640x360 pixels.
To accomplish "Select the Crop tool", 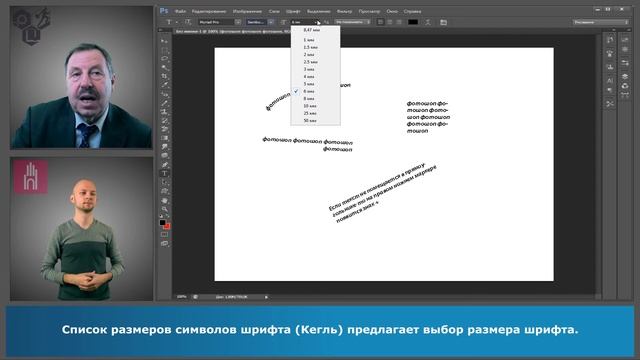I will pyautogui.click(x=164, y=76).
